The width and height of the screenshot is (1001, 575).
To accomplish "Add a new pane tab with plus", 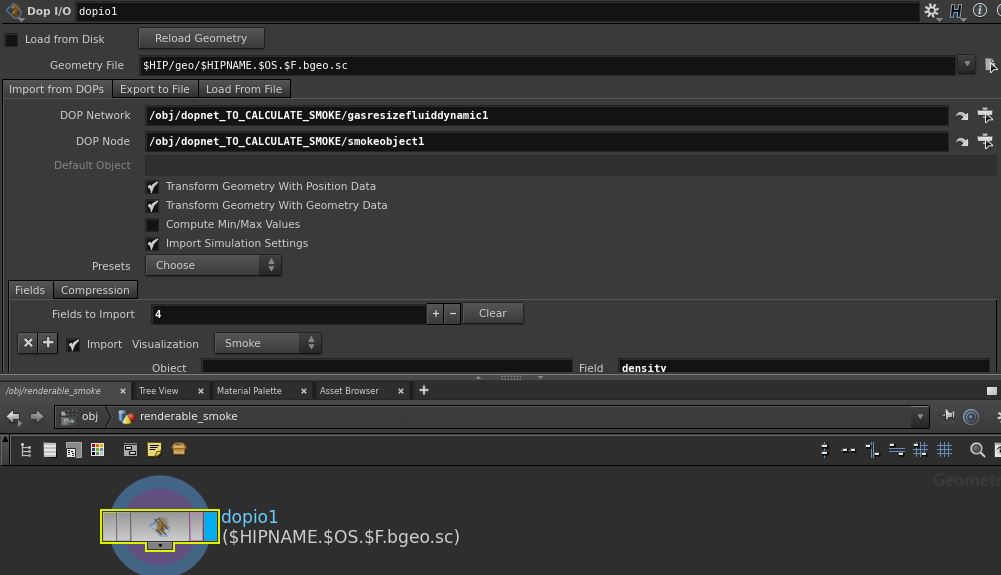I will [x=423, y=391].
